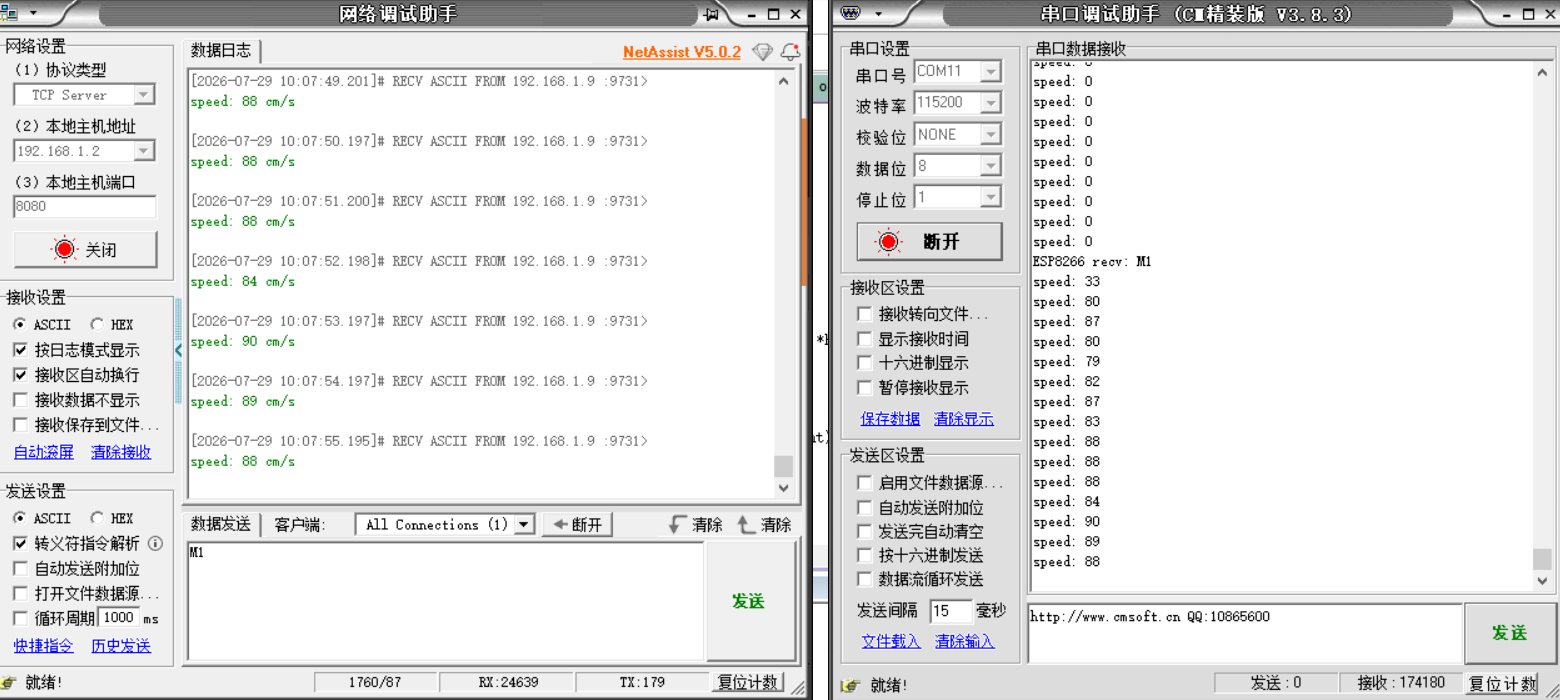Reset NetAssist counters with 复位计数

coord(748,683)
